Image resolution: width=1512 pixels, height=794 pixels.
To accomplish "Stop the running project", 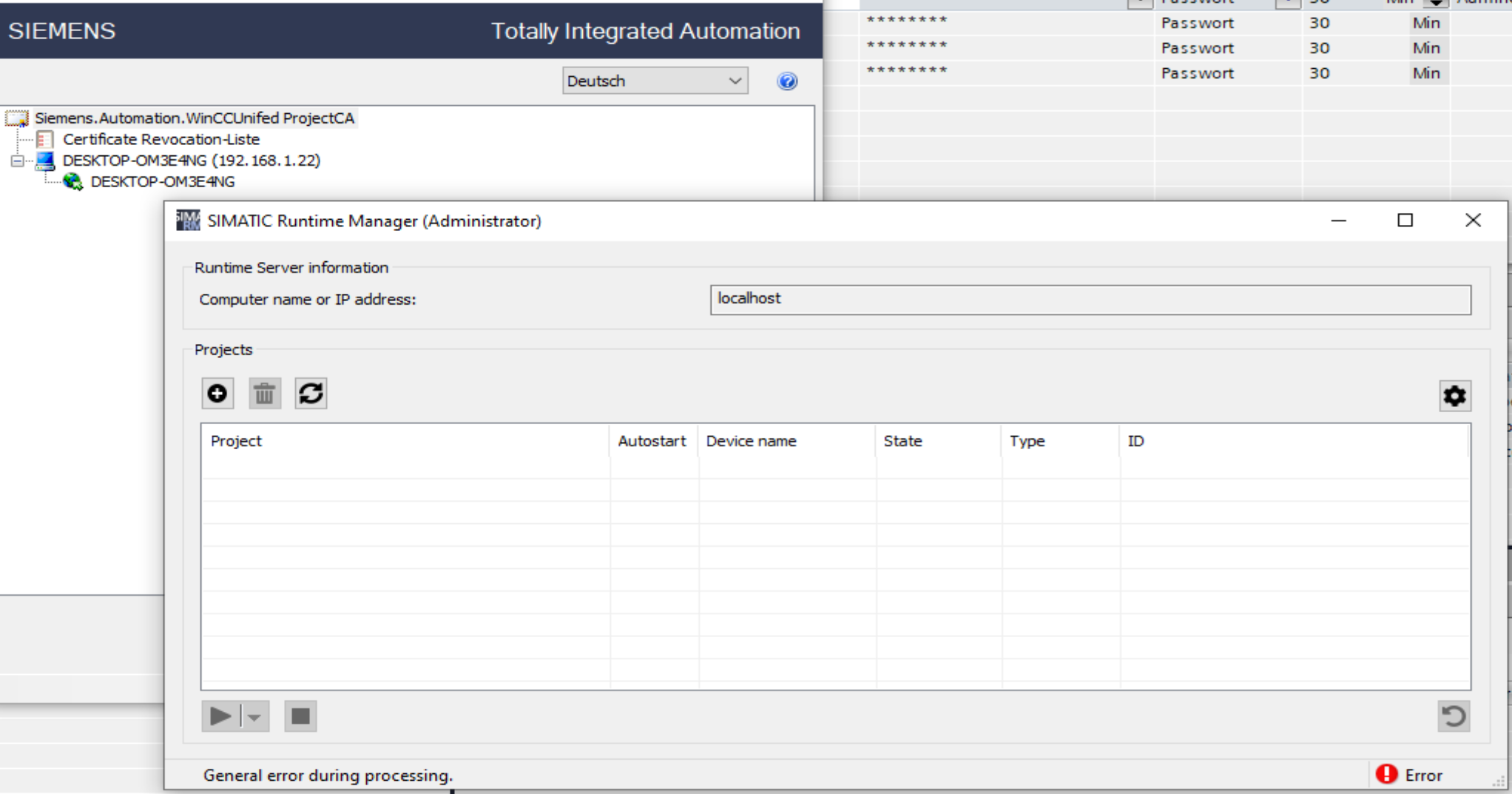I will point(300,716).
